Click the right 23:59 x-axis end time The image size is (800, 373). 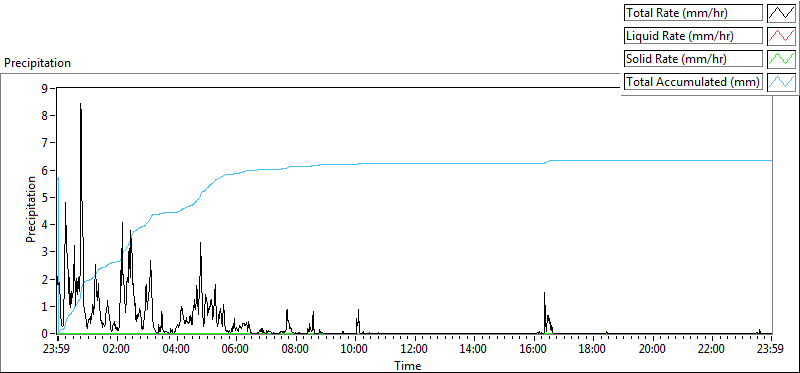[x=771, y=350]
